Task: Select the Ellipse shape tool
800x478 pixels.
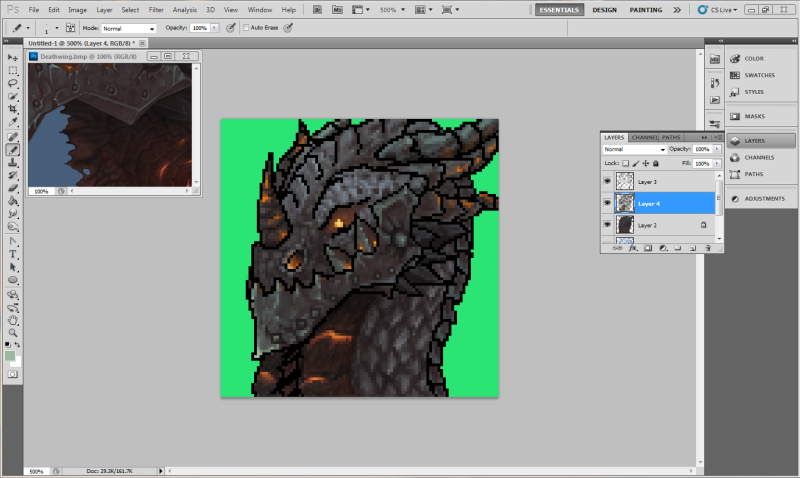Action: [13, 280]
